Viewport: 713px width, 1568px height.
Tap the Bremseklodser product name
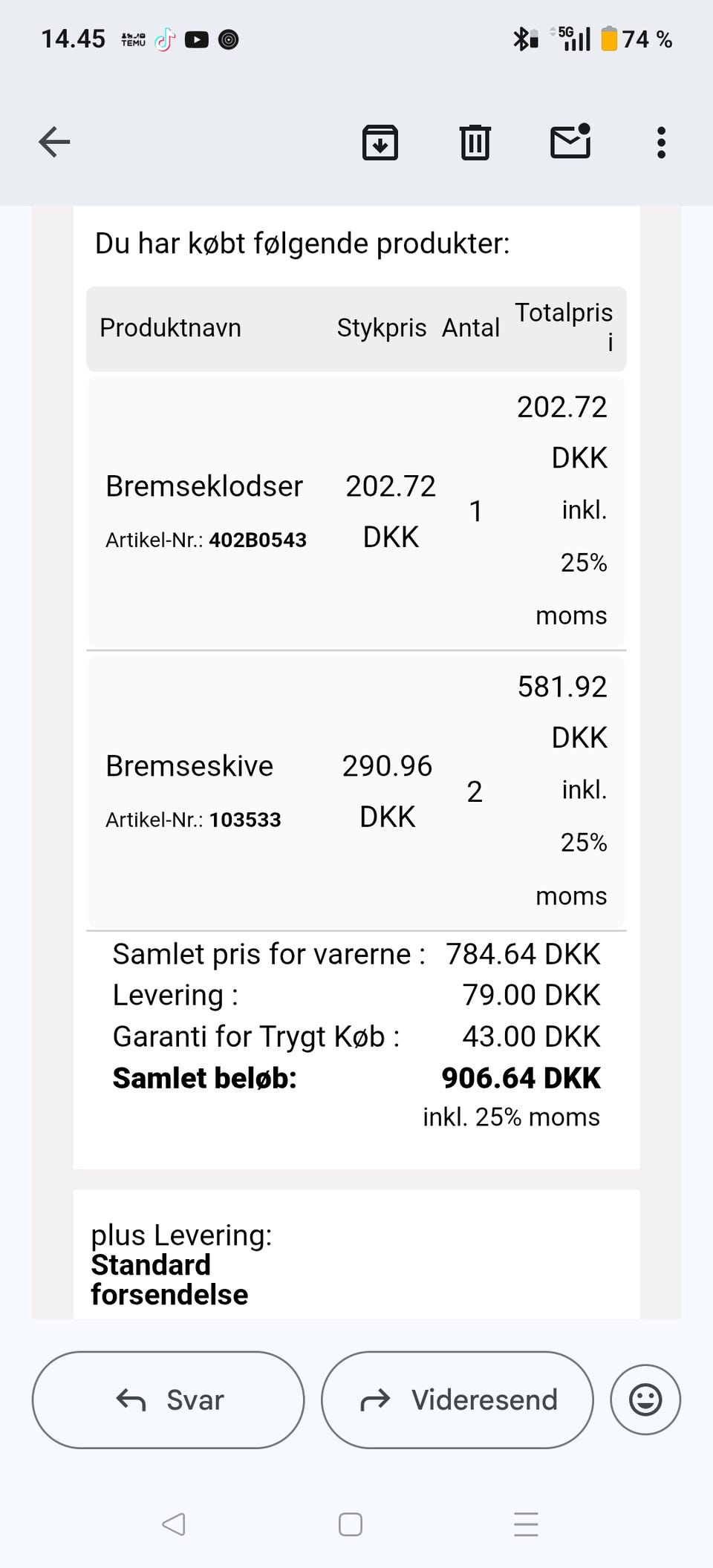point(204,486)
